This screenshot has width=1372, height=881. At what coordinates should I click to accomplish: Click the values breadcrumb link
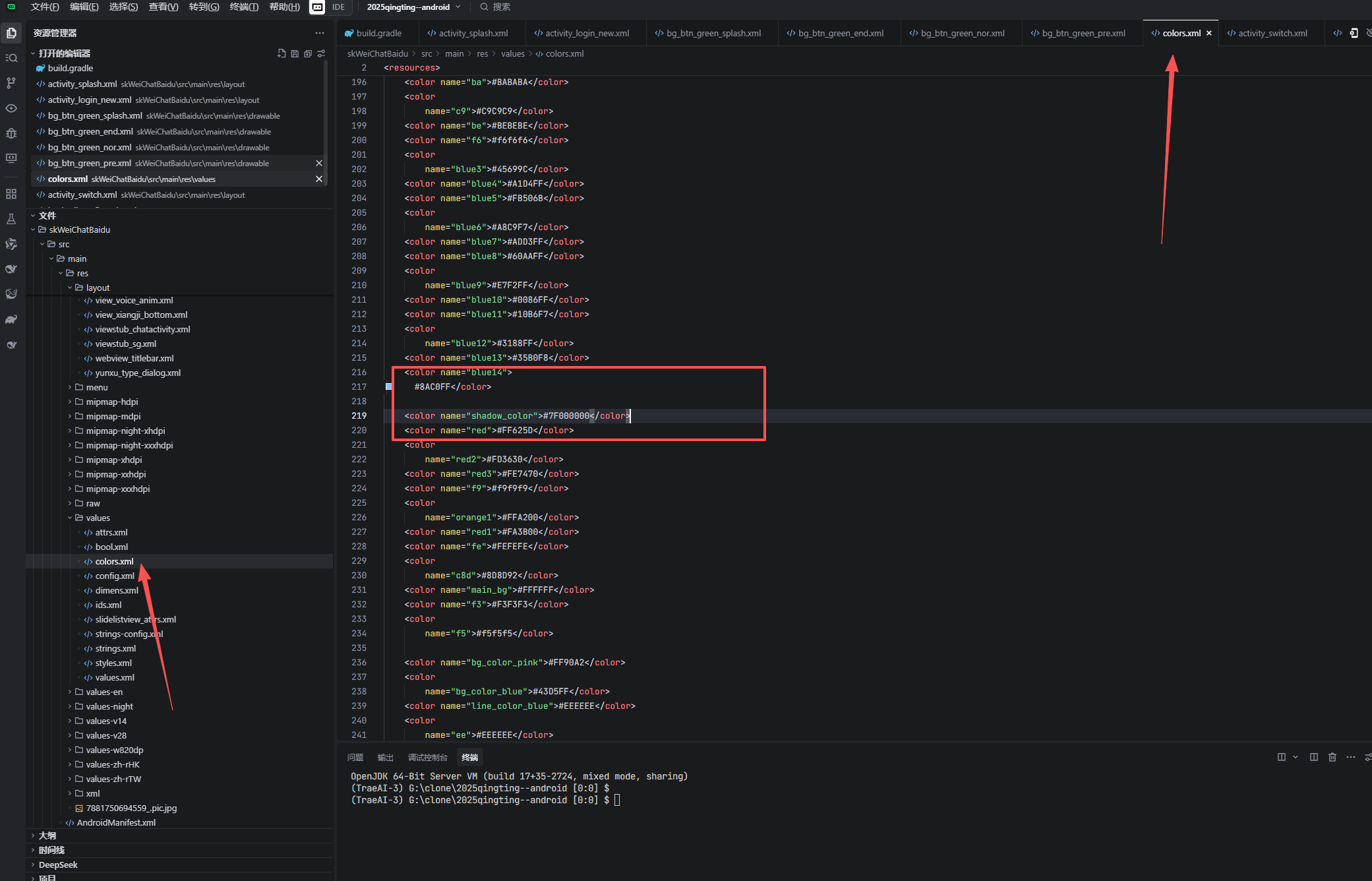point(512,53)
